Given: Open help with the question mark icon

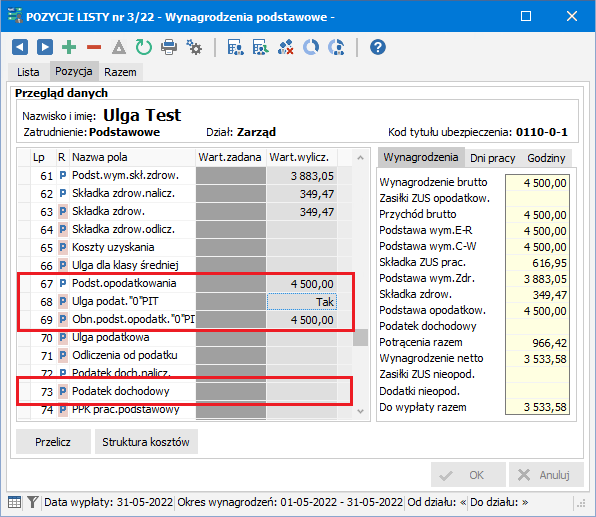Looking at the screenshot, I should (x=378, y=48).
